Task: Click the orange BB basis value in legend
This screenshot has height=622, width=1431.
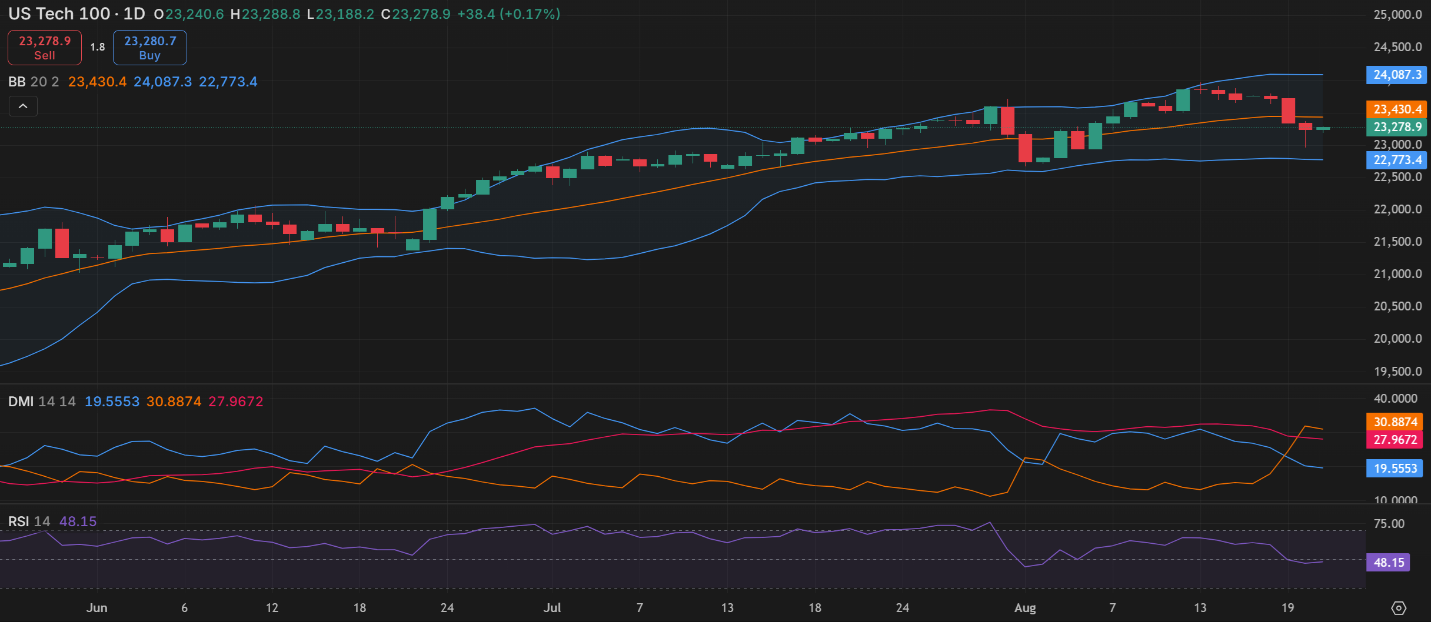Action: (97, 82)
